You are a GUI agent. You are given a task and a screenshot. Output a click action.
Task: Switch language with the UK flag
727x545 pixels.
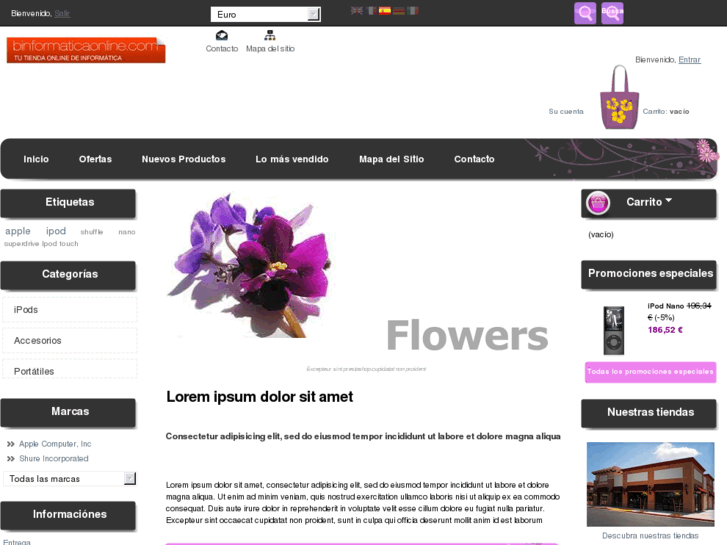(x=357, y=11)
